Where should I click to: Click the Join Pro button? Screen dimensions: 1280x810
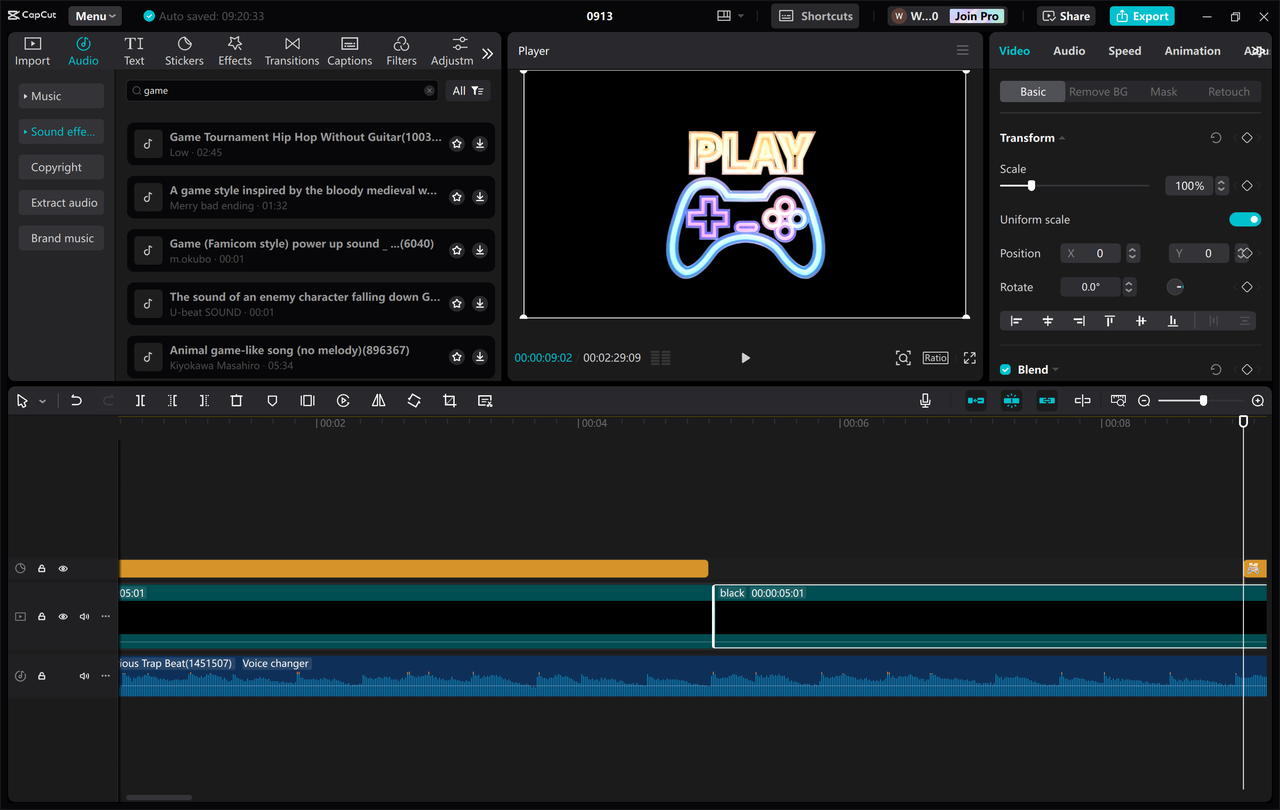tap(975, 15)
